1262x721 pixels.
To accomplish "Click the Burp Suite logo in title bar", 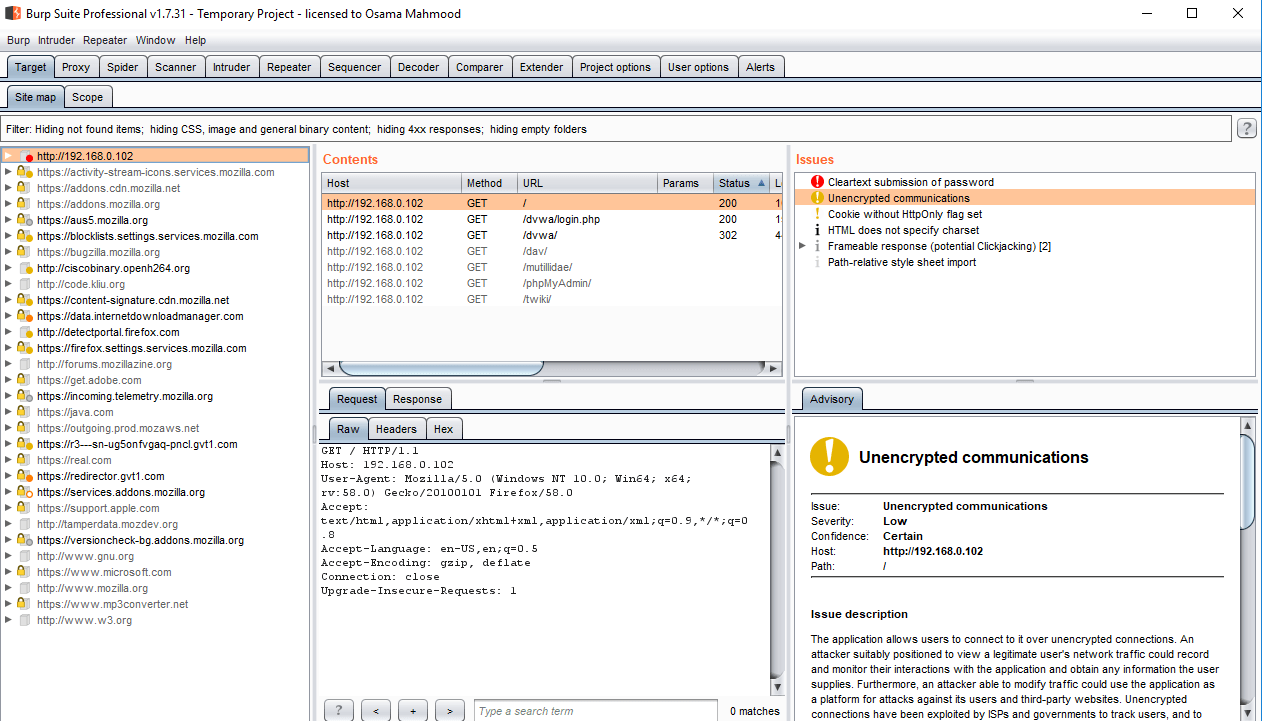I will click(14, 14).
